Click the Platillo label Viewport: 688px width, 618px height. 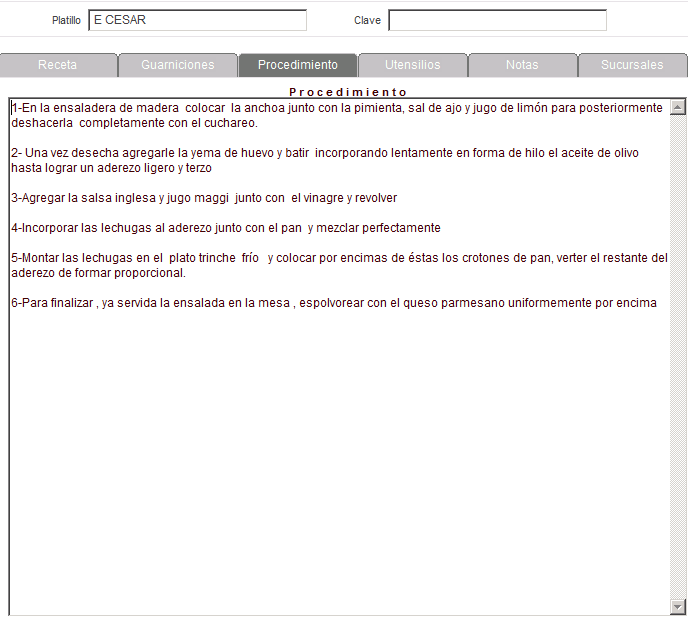tap(66, 21)
